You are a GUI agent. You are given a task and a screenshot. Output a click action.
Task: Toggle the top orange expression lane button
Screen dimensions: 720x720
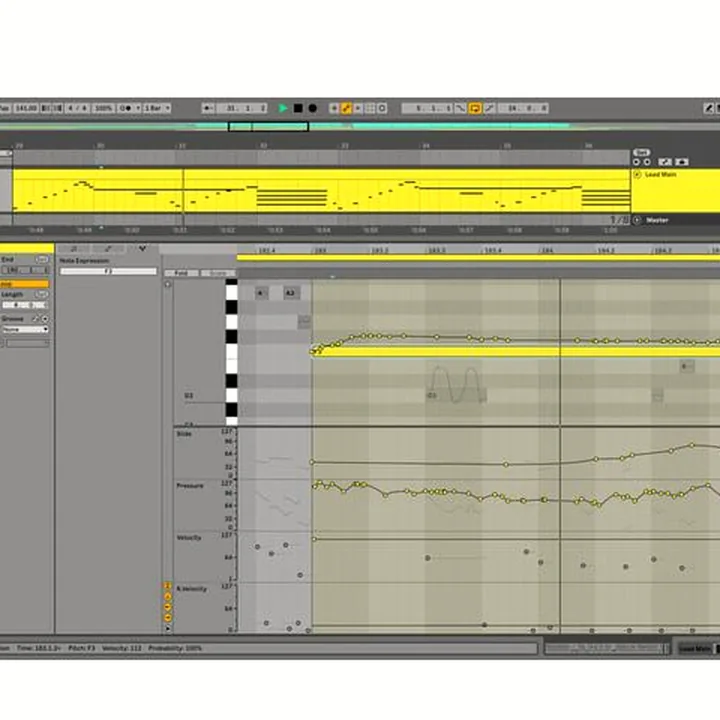click(168, 586)
